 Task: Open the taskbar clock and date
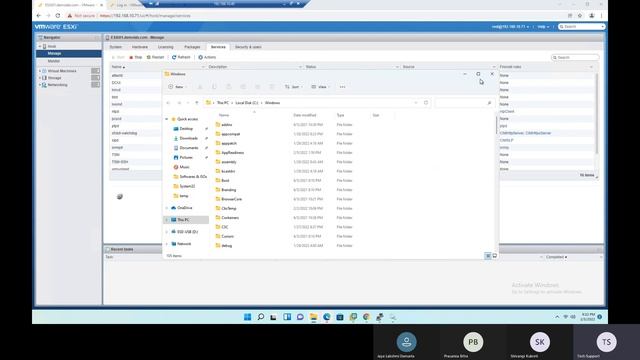coord(588,317)
